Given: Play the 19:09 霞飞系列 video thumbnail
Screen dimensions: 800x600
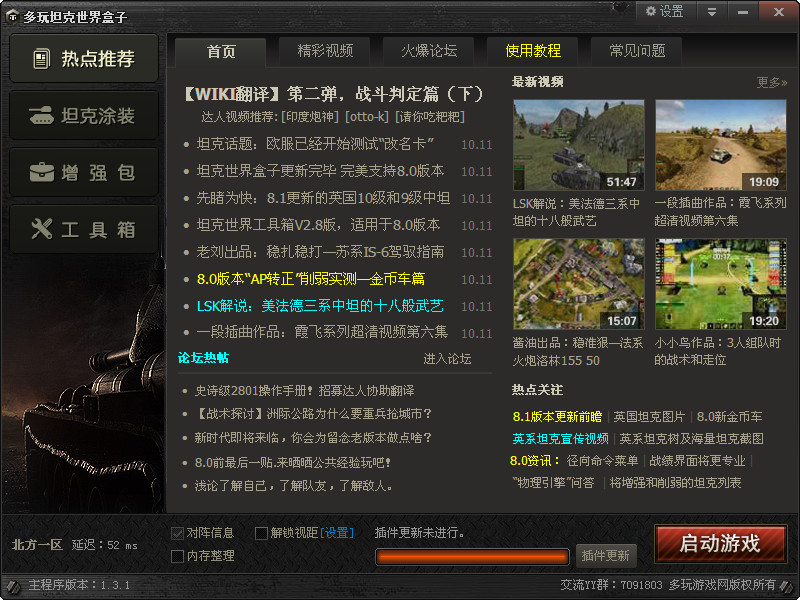Looking at the screenshot, I should tap(720, 145).
